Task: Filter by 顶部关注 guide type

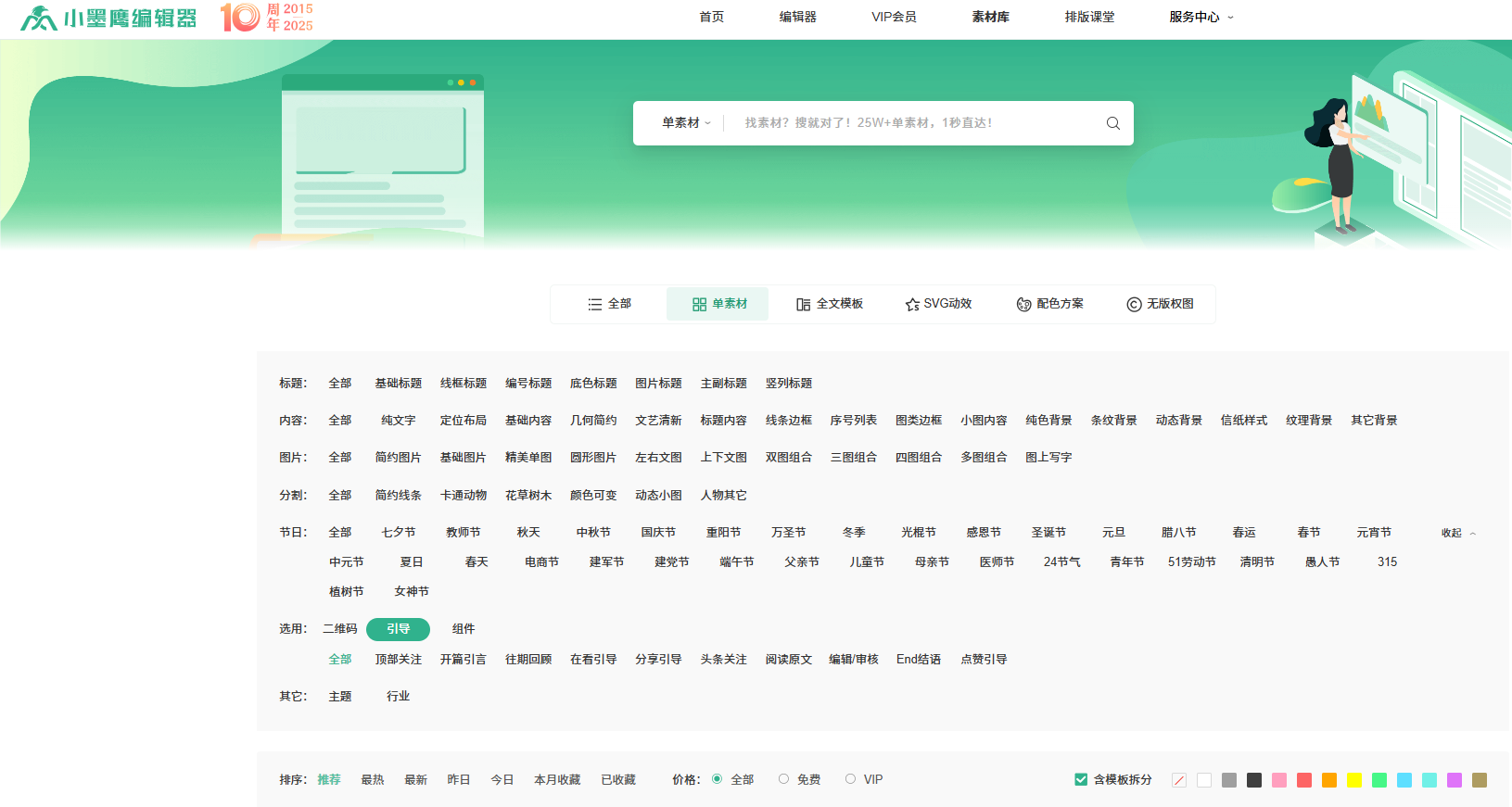Action: (x=398, y=660)
